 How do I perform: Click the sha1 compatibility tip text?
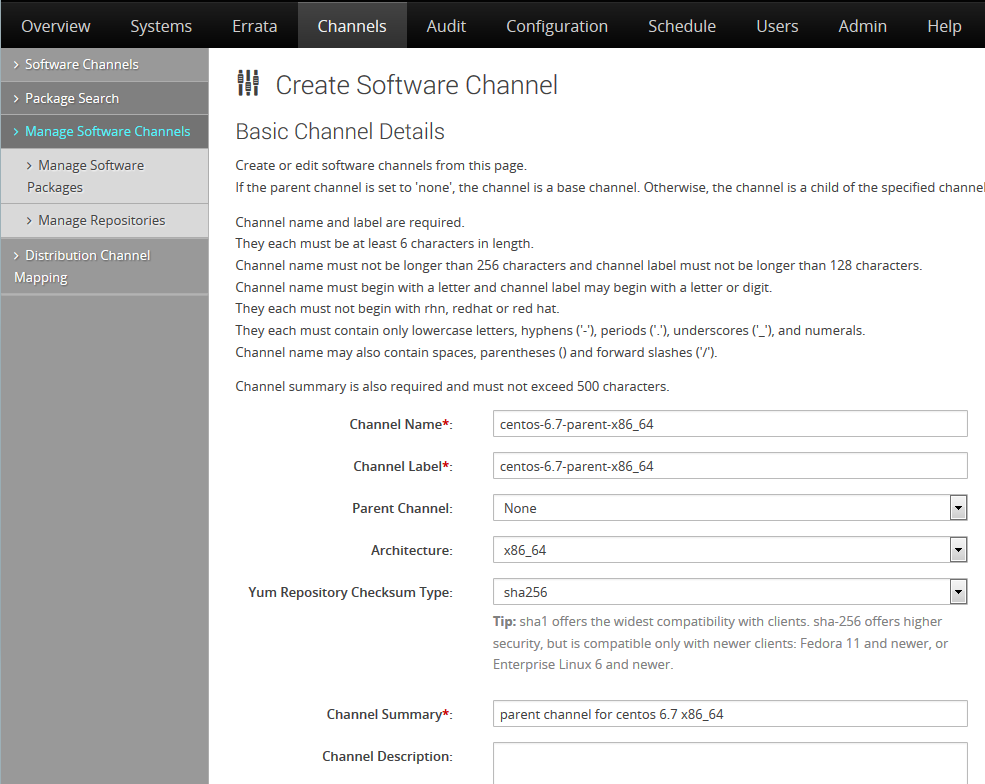[721, 643]
